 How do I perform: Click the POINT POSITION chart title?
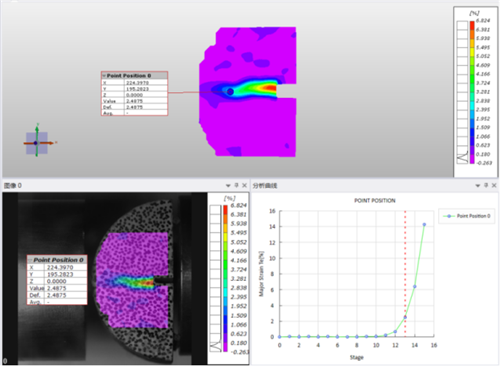375,200
